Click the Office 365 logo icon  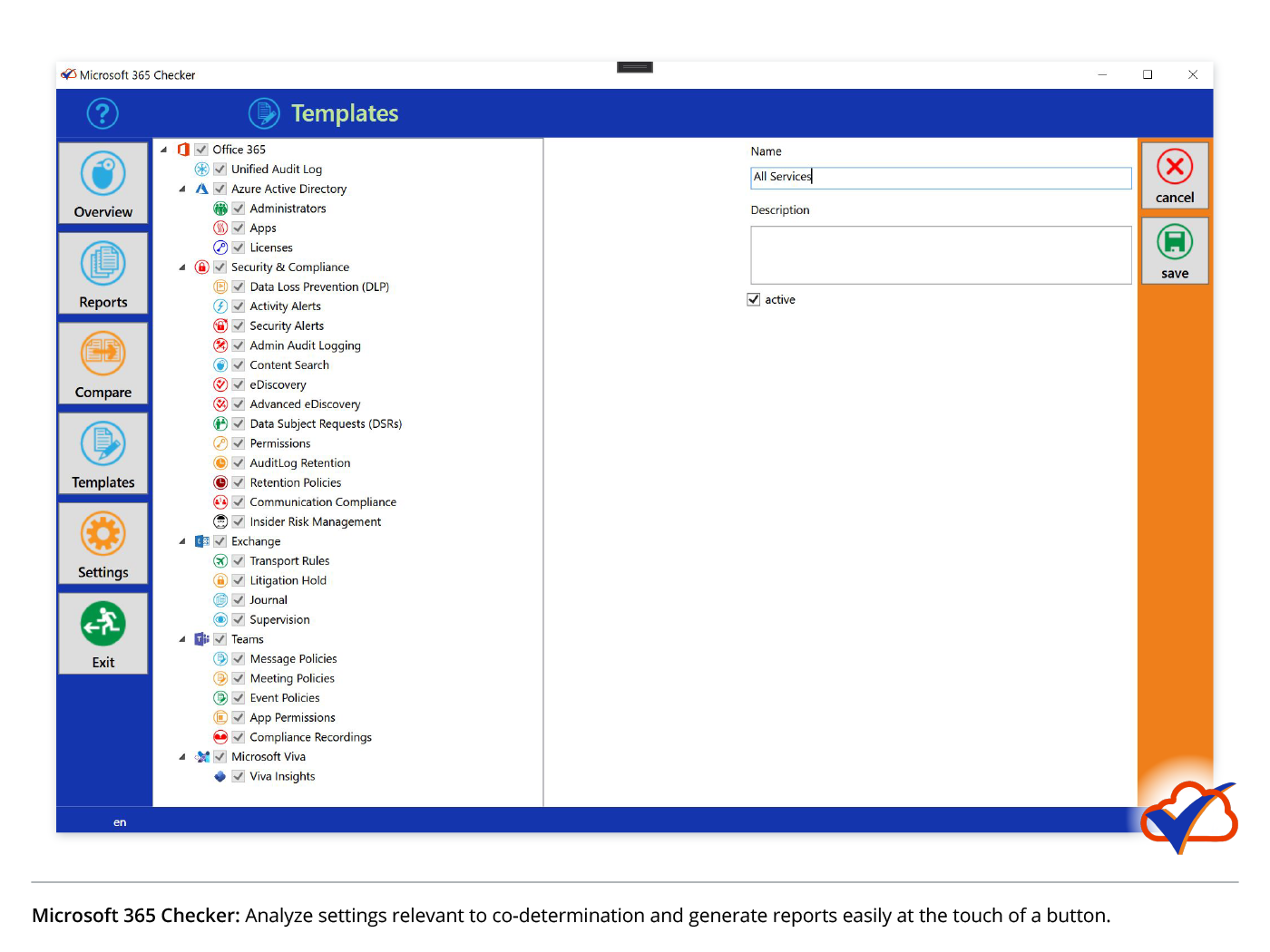point(183,150)
